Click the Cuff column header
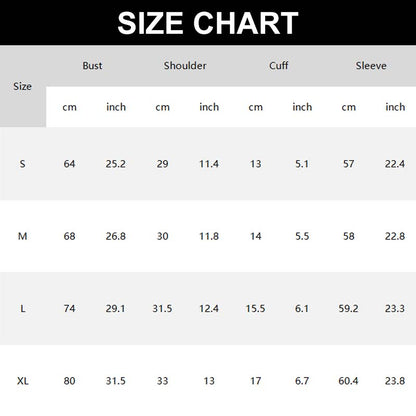This screenshot has height=416, width=416. (278, 66)
